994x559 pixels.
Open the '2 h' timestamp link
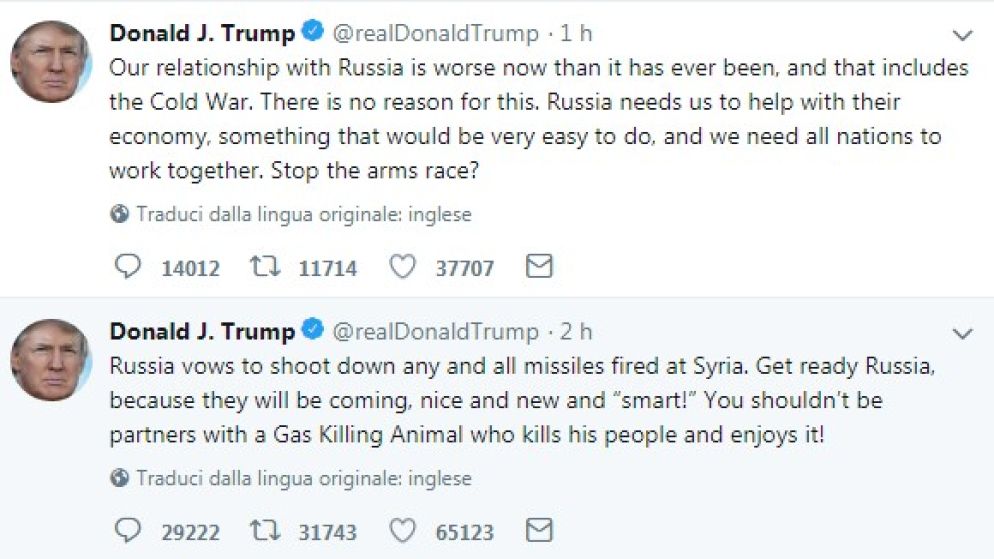tap(576, 331)
